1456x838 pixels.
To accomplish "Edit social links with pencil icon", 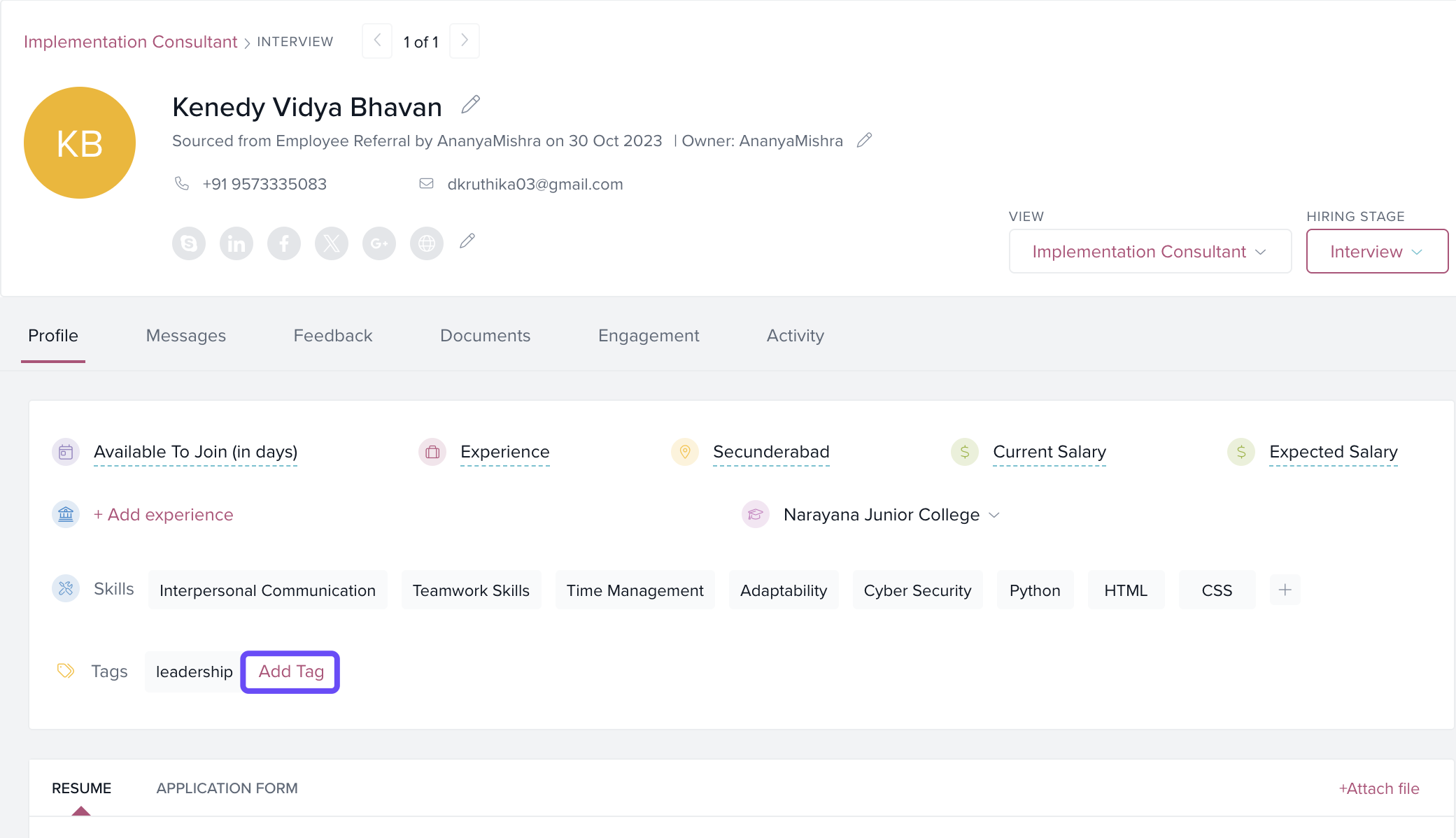I will coord(467,241).
